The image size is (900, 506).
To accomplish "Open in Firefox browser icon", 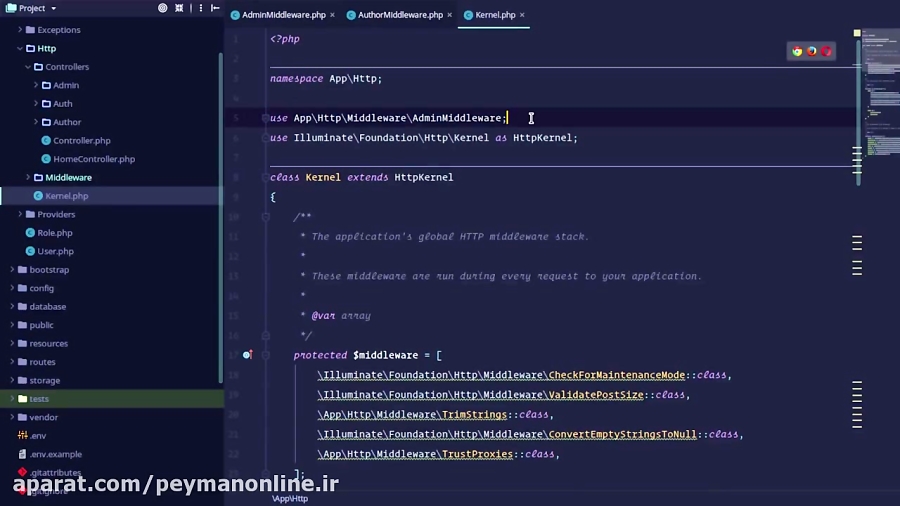I will click(812, 52).
